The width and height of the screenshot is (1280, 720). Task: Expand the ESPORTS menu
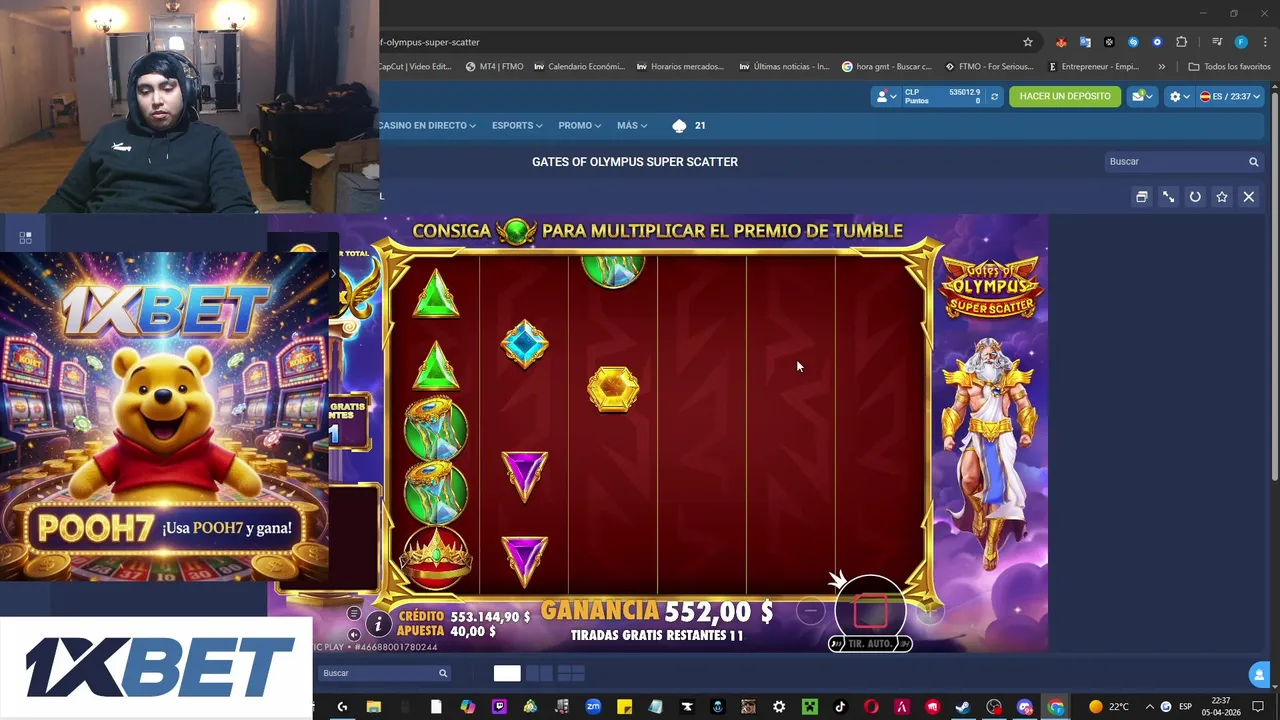(x=517, y=126)
